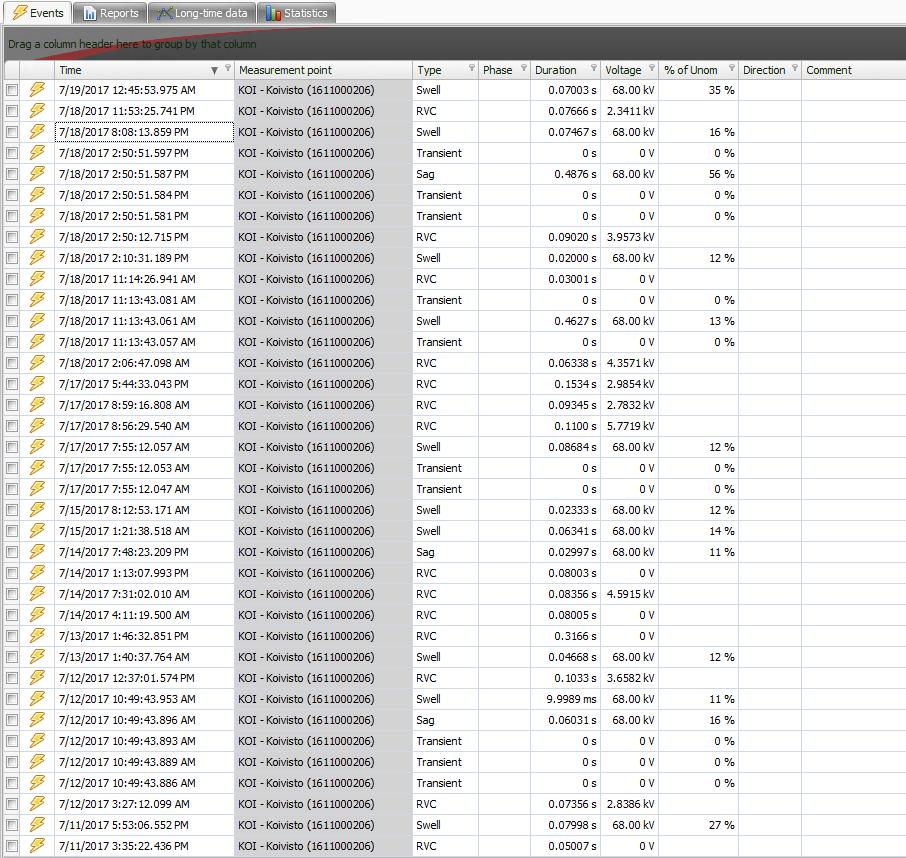Click lightning icon for 7/13/2017 1:46:32.851 PM event

click(37, 636)
